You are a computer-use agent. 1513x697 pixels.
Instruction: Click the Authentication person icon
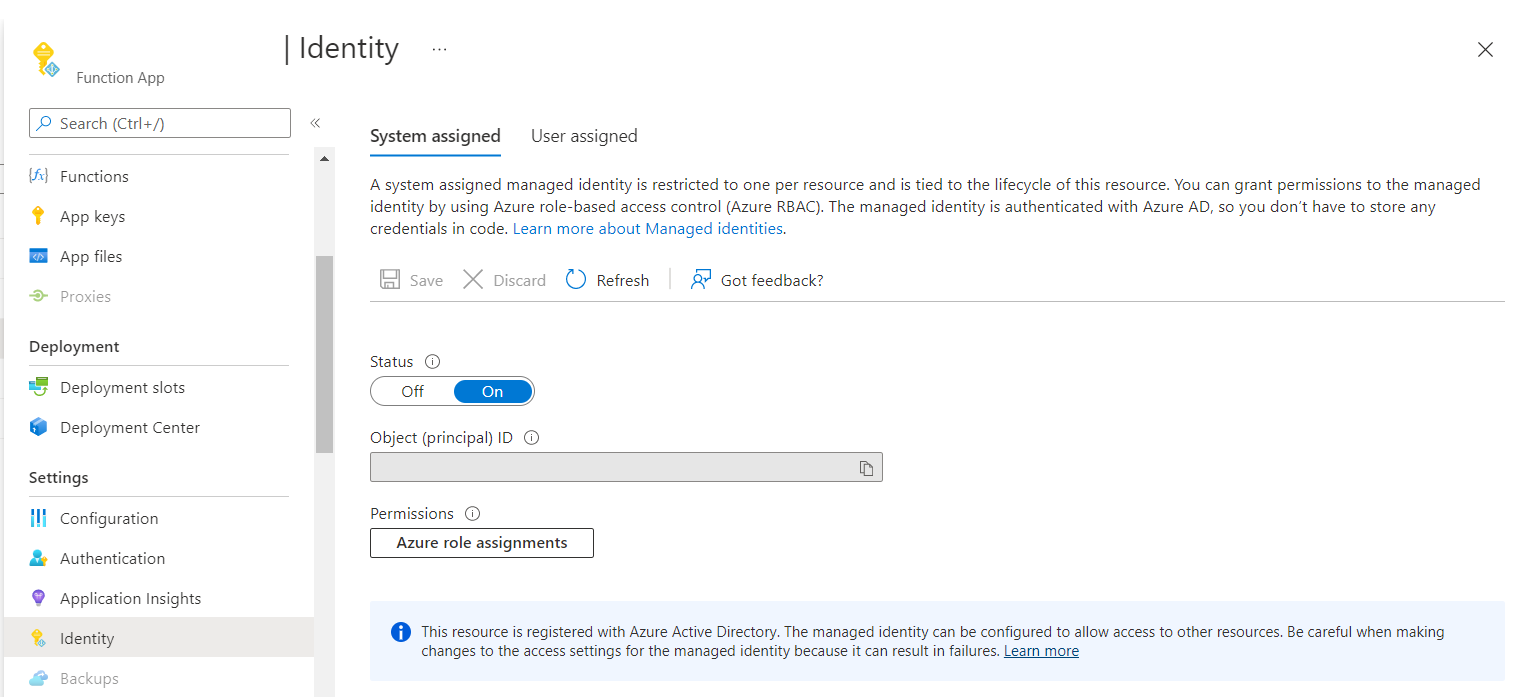(x=39, y=558)
